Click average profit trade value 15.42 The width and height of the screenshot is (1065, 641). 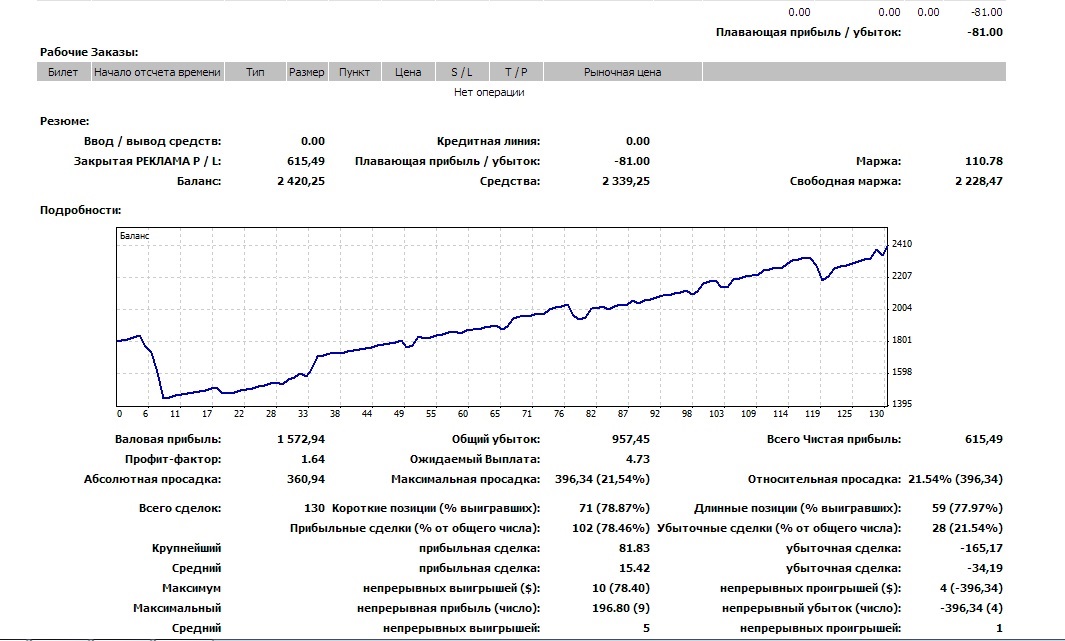634,568
